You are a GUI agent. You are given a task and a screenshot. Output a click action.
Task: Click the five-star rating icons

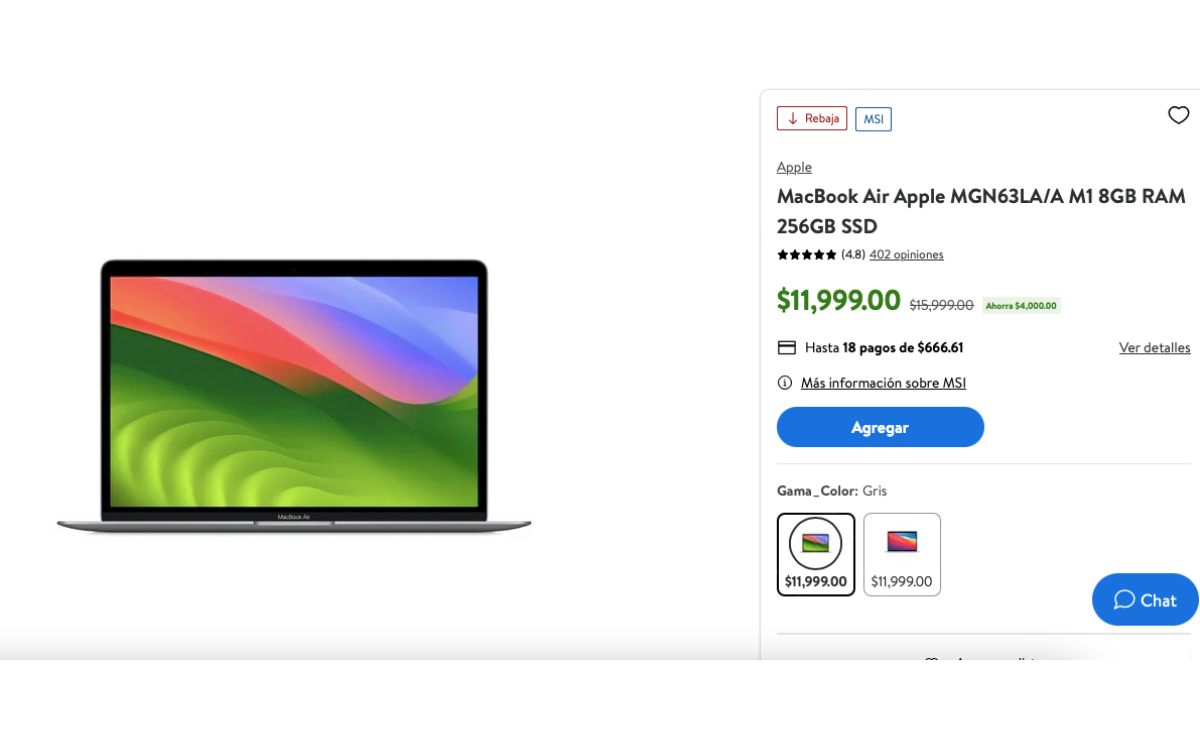(807, 255)
